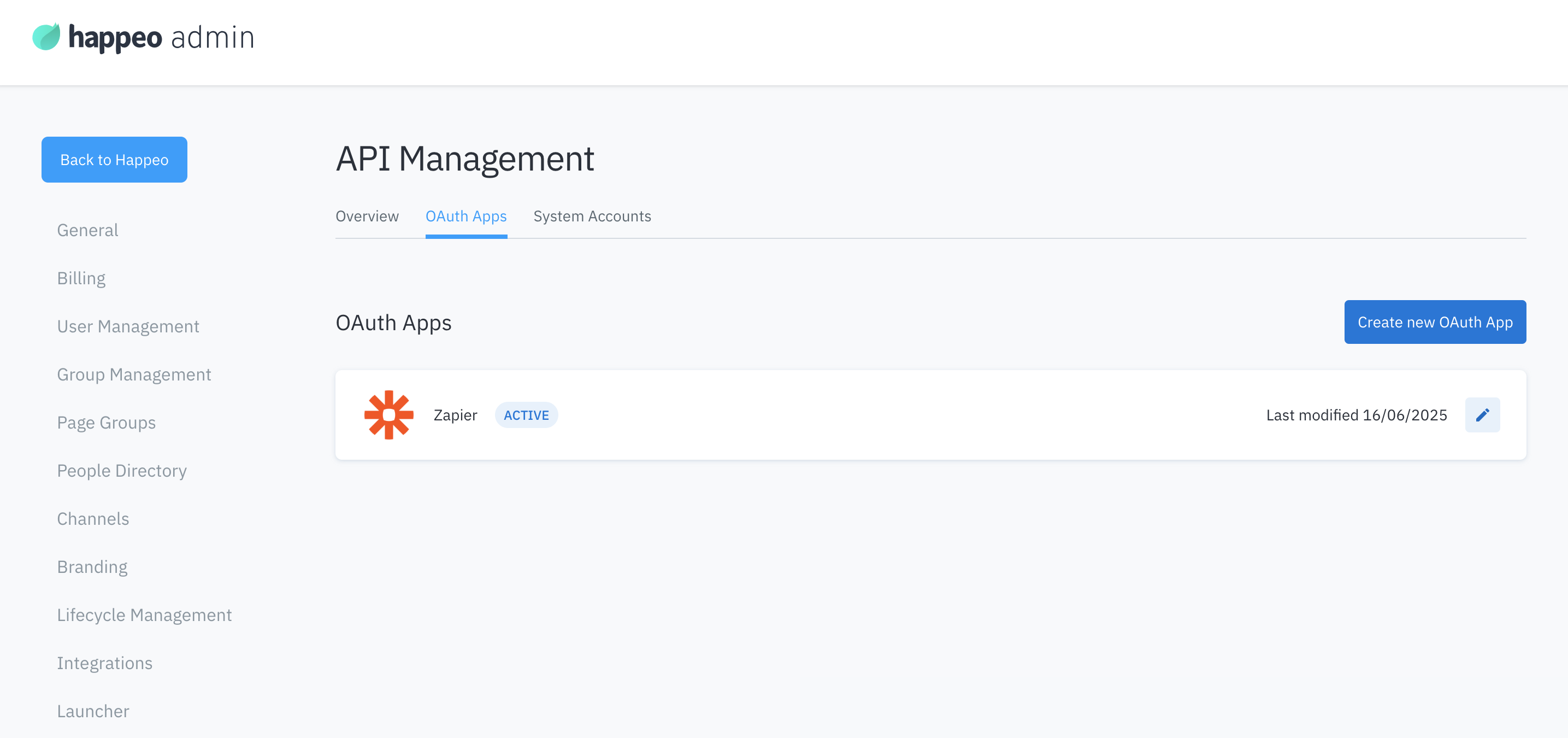
Task: Click the Zapier app name
Action: [x=455, y=415]
